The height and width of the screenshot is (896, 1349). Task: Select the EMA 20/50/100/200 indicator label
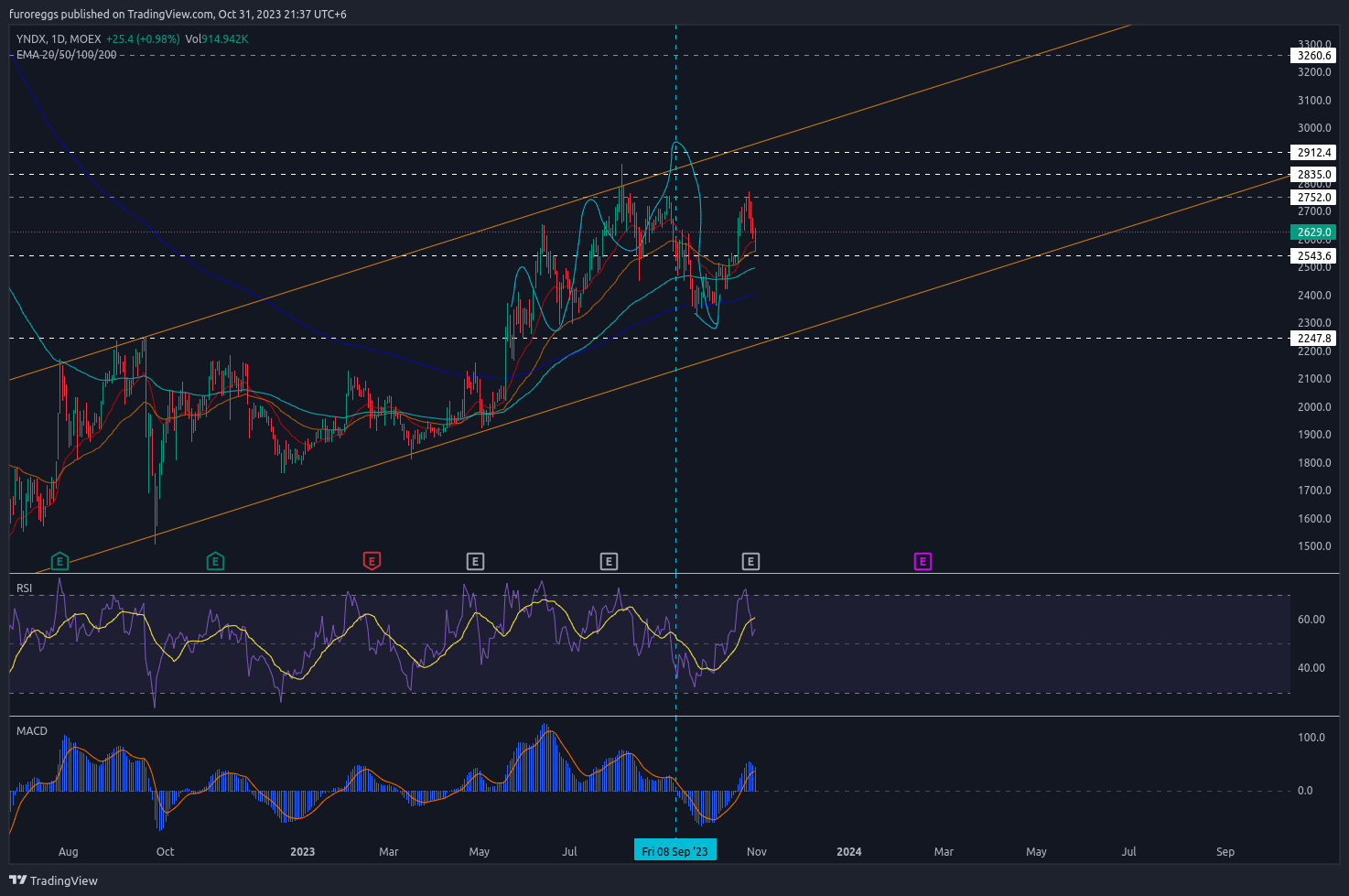click(x=67, y=55)
